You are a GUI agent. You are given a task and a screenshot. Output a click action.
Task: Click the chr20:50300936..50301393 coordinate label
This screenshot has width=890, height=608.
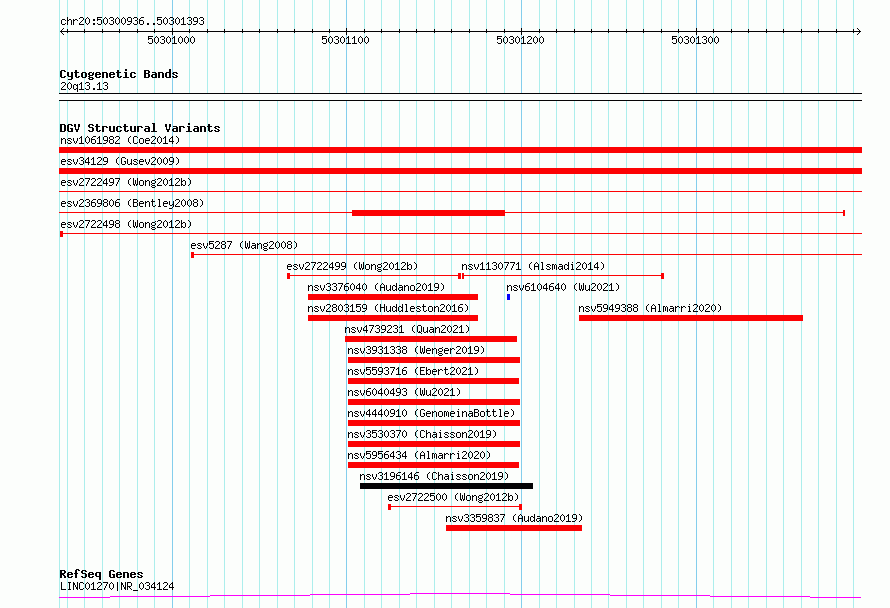point(132,22)
